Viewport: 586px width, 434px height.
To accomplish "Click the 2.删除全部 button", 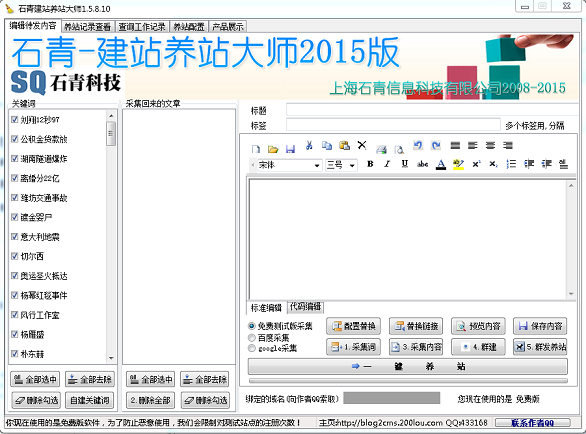I will (151, 400).
